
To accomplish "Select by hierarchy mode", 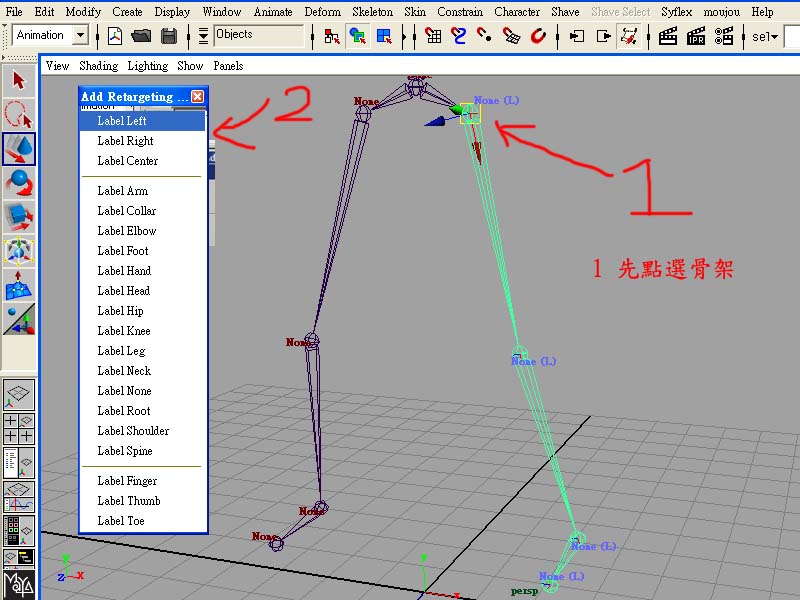I will click(x=332, y=36).
